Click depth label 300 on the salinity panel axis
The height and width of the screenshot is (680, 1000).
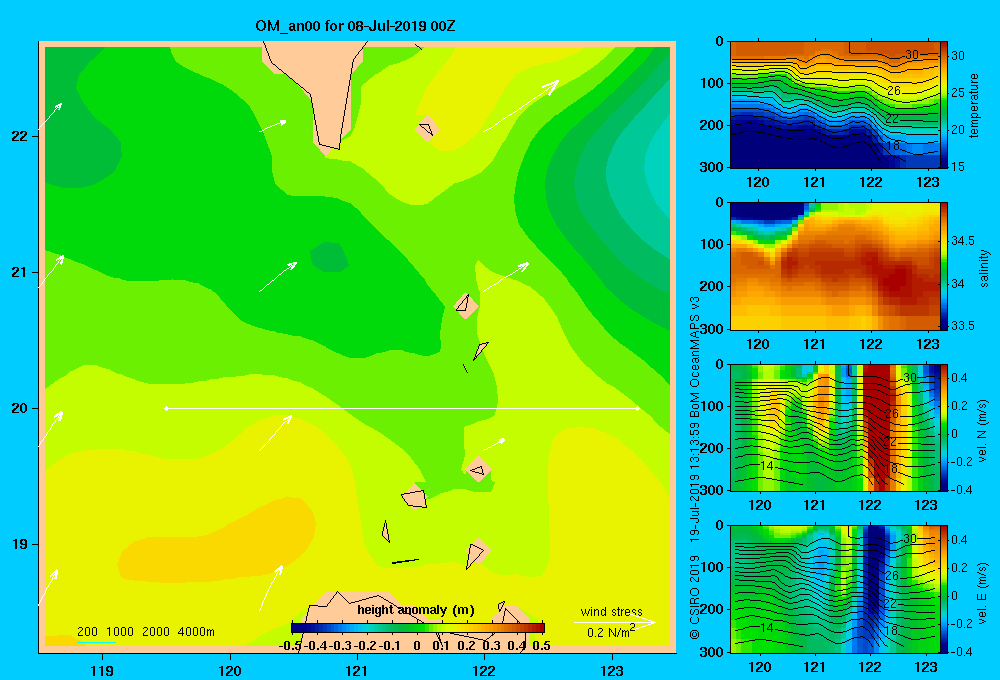(714, 329)
